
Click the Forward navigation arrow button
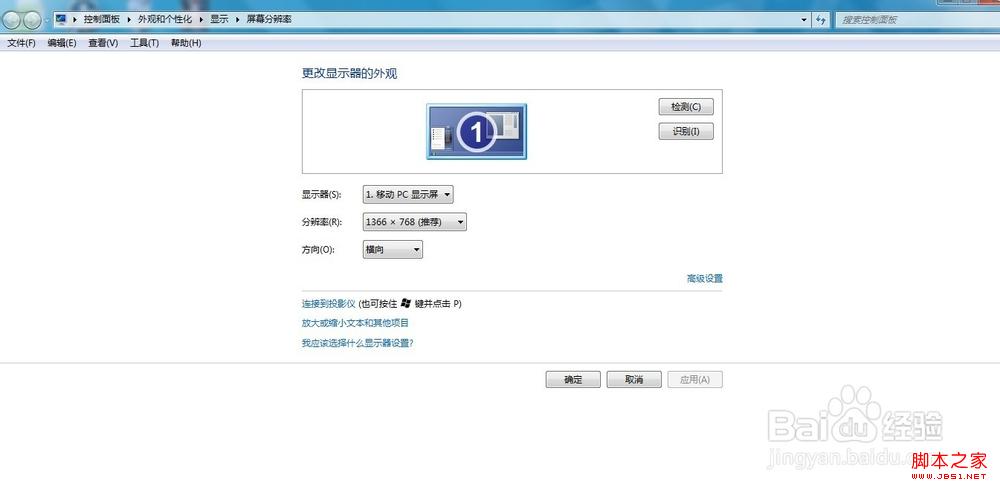[32, 20]
